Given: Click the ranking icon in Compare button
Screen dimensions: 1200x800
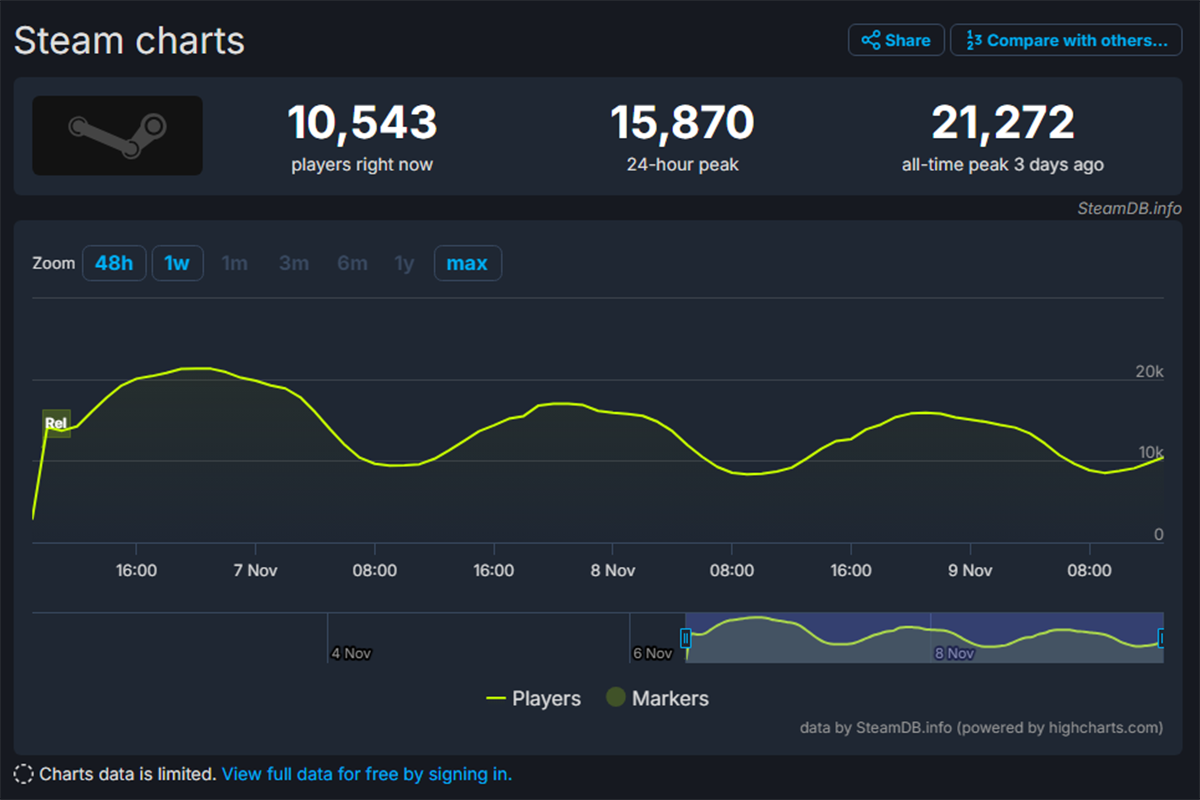Looking at the screenshot, I should 973,40.
